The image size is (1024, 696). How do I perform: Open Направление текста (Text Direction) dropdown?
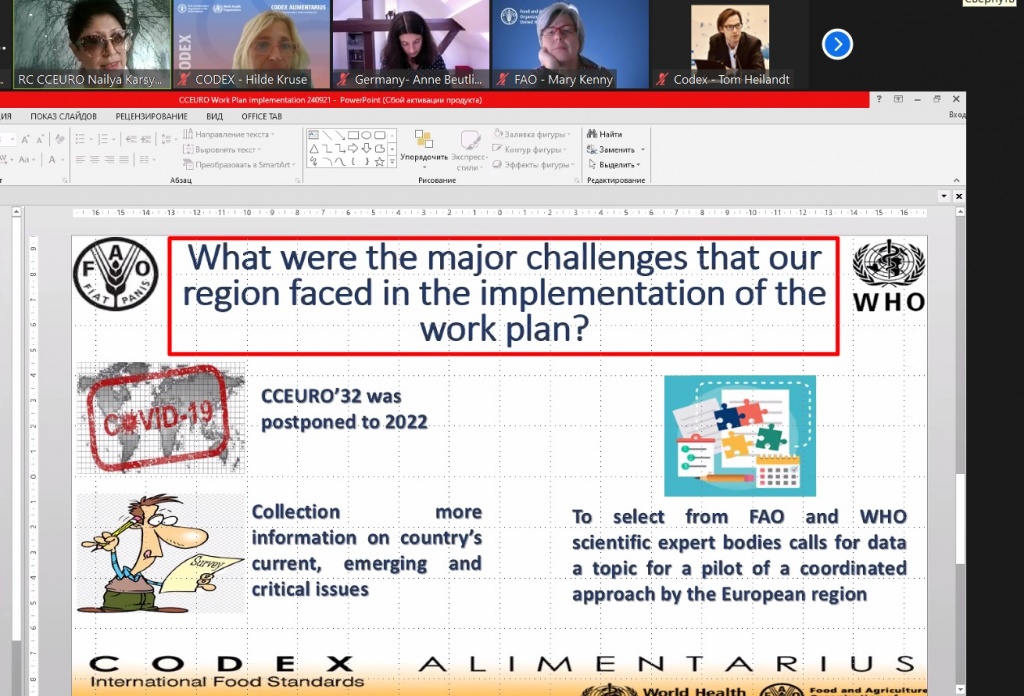click(229, 134)
